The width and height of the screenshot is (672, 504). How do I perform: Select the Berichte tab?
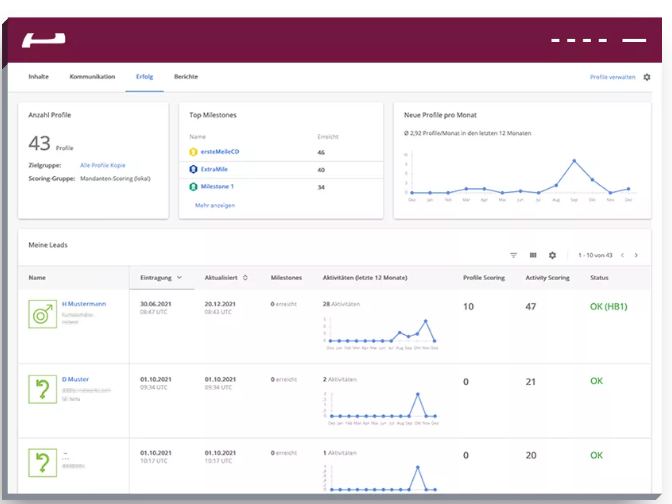coord(186,77)
